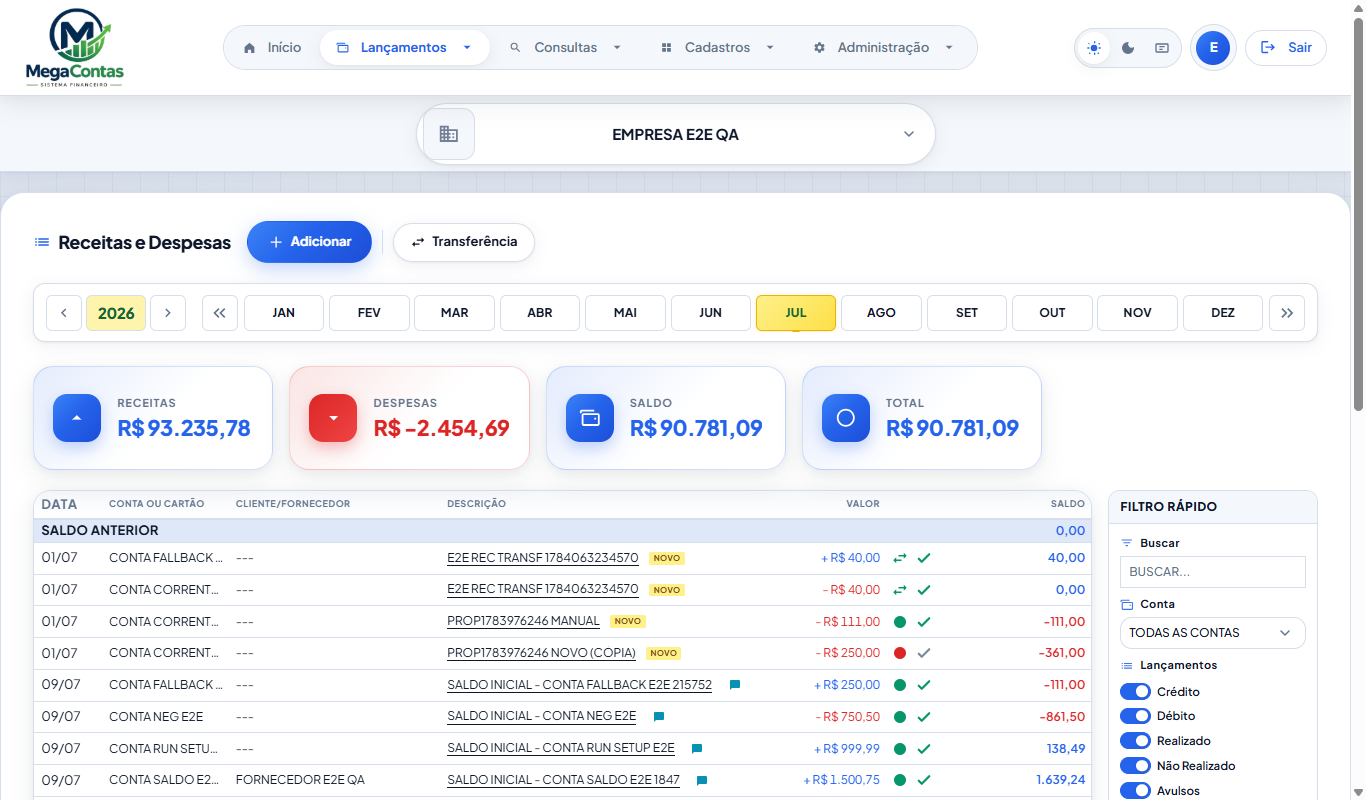1366x800 pixels.
Task: Select the NOV month tab
Action: point(1137,313)
